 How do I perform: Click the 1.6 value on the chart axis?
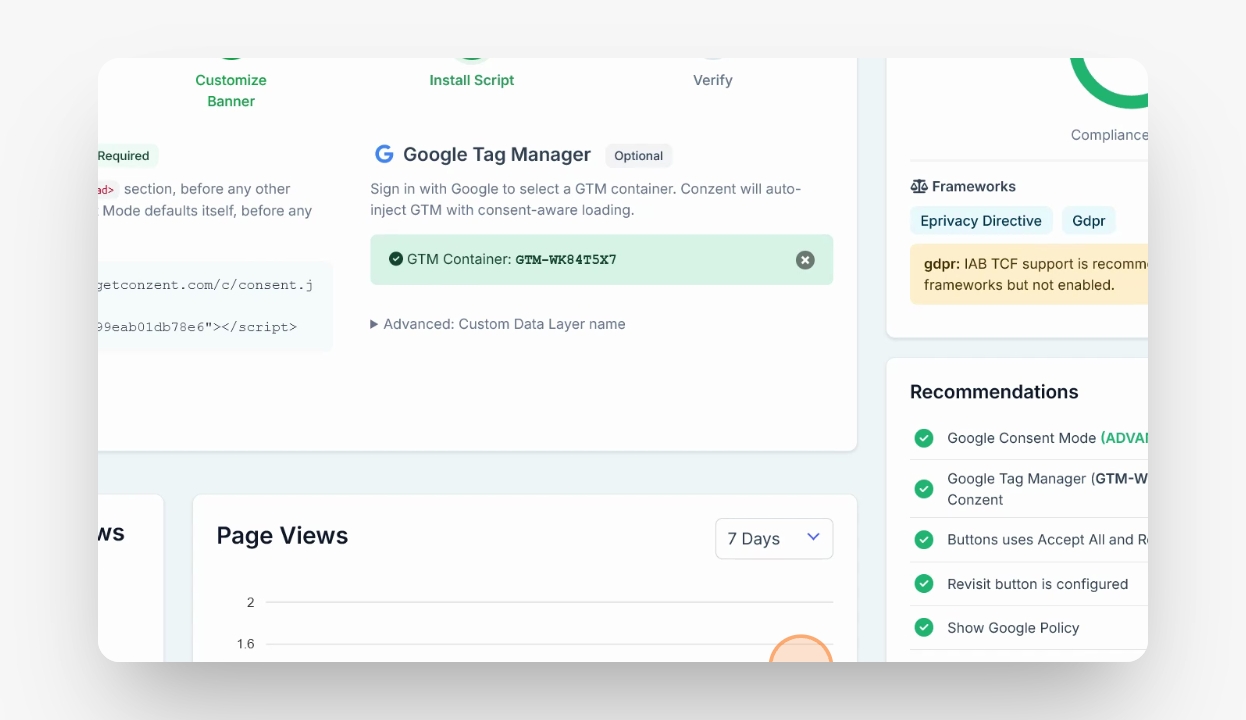[x=246, y=643]
